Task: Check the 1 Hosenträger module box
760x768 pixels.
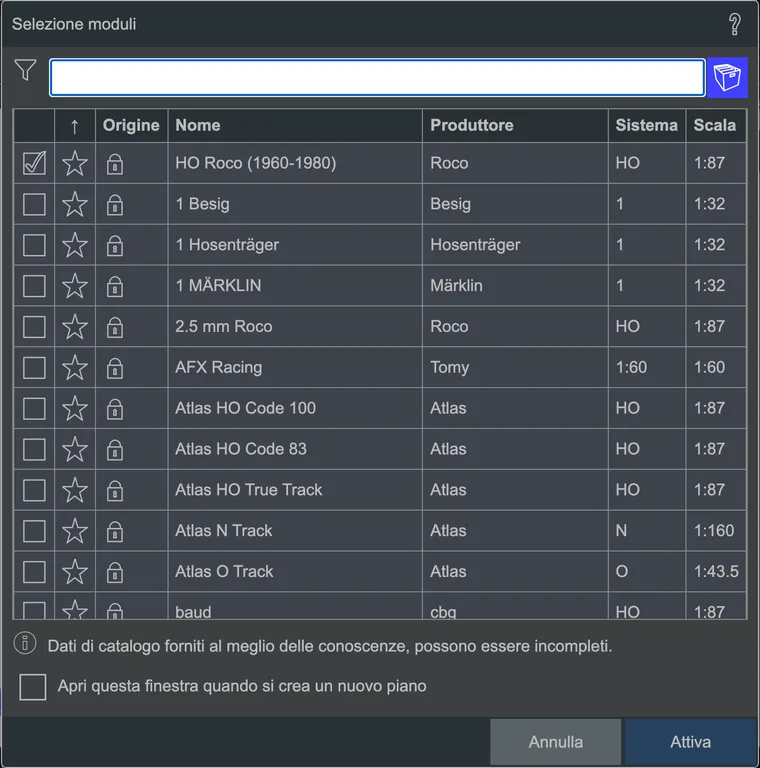Action: (34, 245)
